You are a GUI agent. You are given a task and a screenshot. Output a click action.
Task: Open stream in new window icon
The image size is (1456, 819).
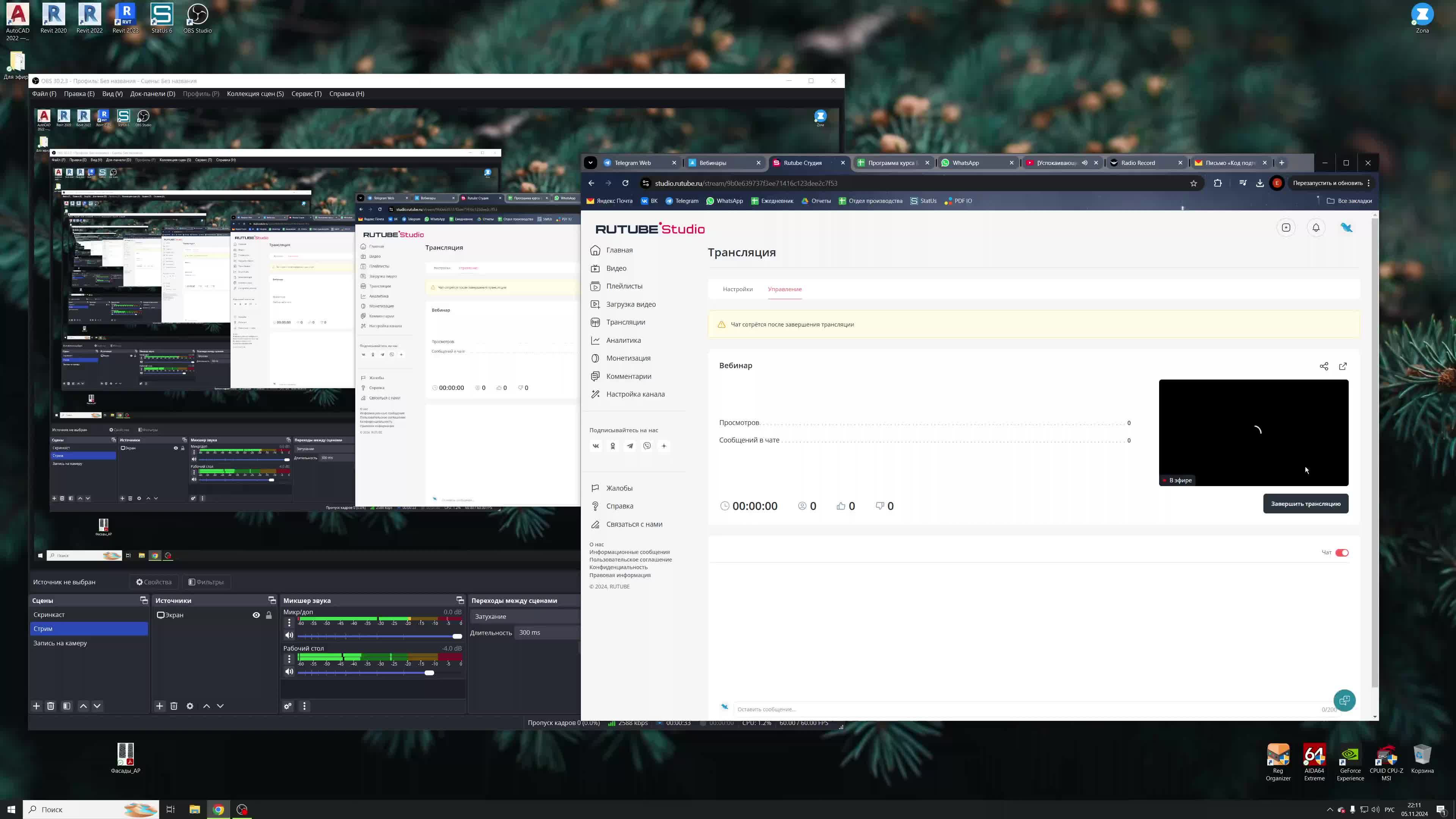pyautogui.click(x=1343, y=366)
